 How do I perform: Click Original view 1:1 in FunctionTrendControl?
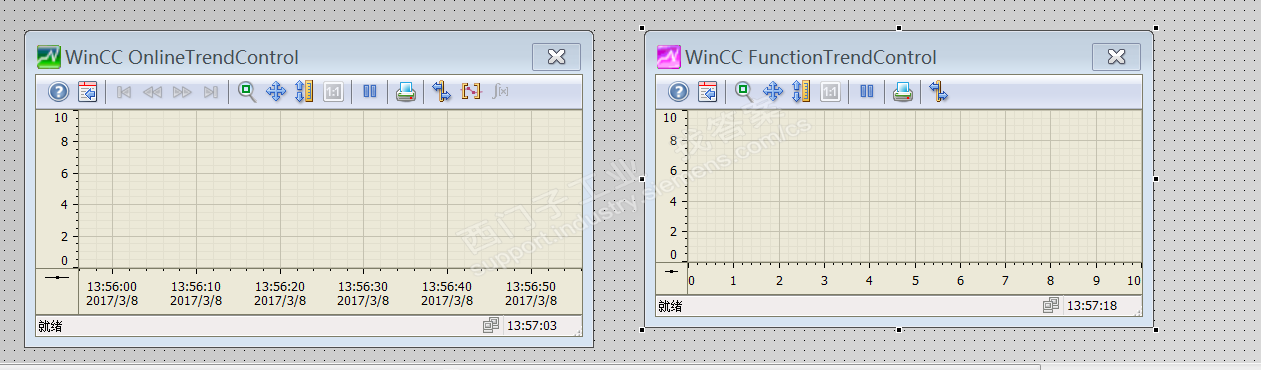pos(830,92)
